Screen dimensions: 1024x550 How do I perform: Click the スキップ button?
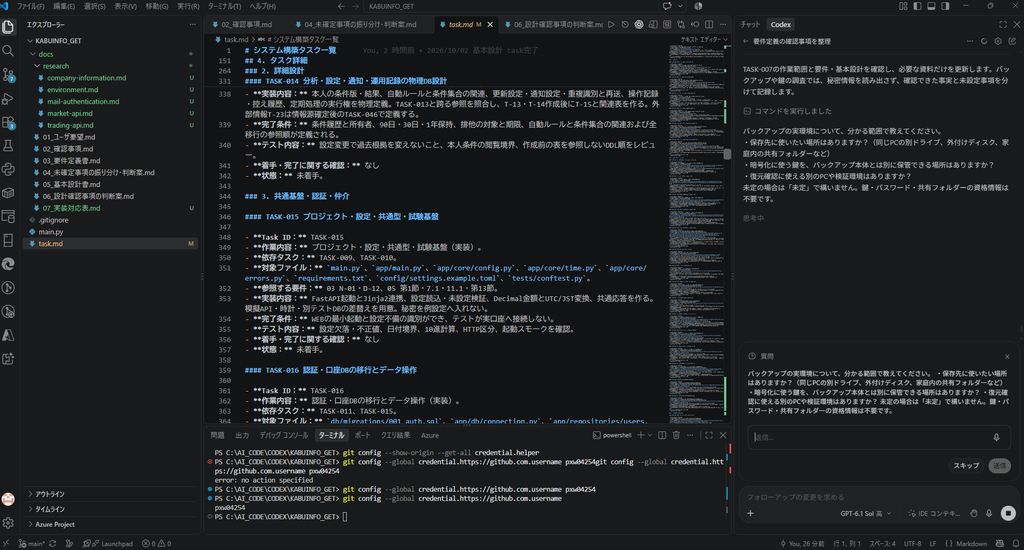tap(966, 466)
